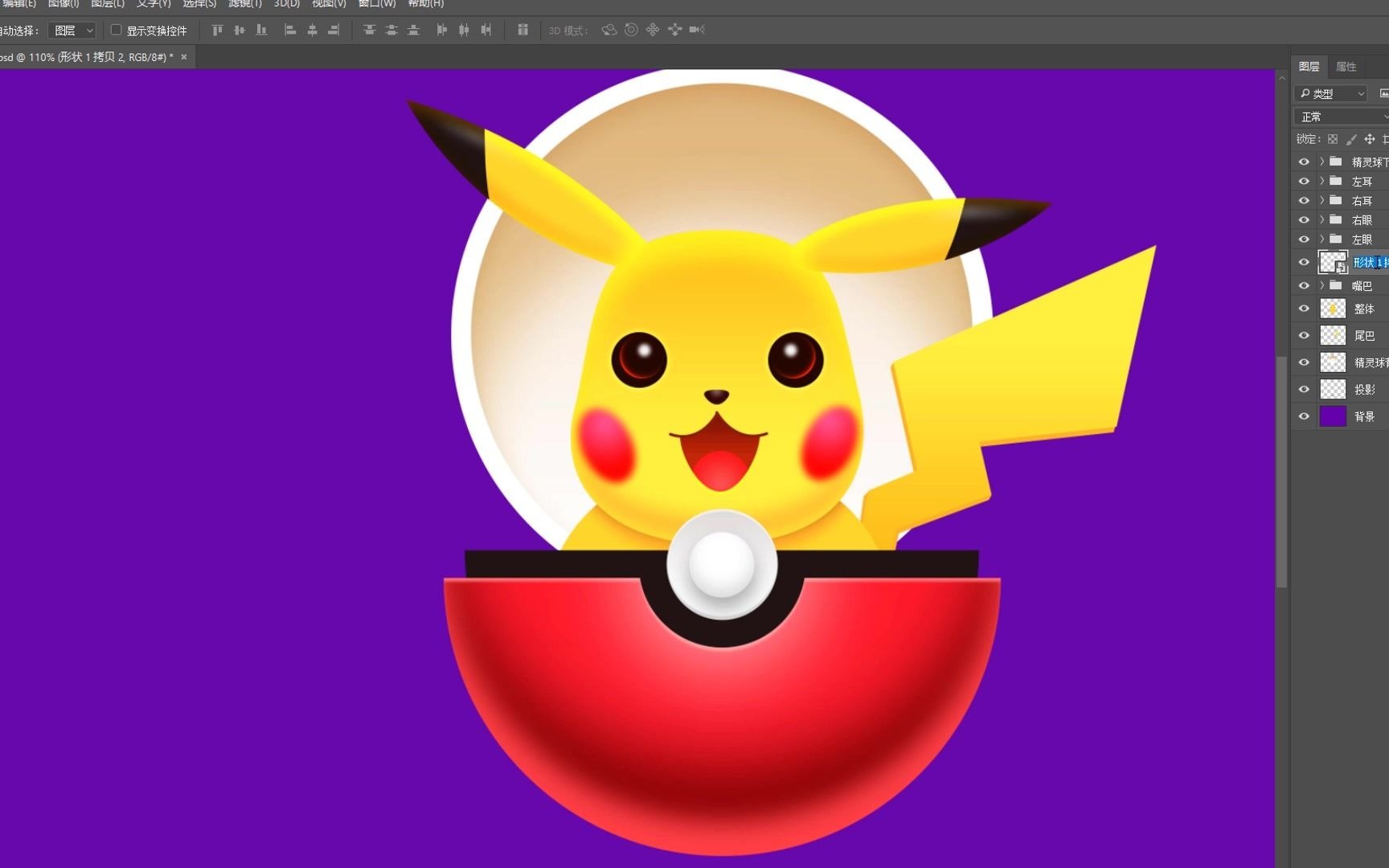This screenshot has width=1389, height=868.
Task: Click the canvas vertical scrollbar
Action: [x=1281, y=472]
